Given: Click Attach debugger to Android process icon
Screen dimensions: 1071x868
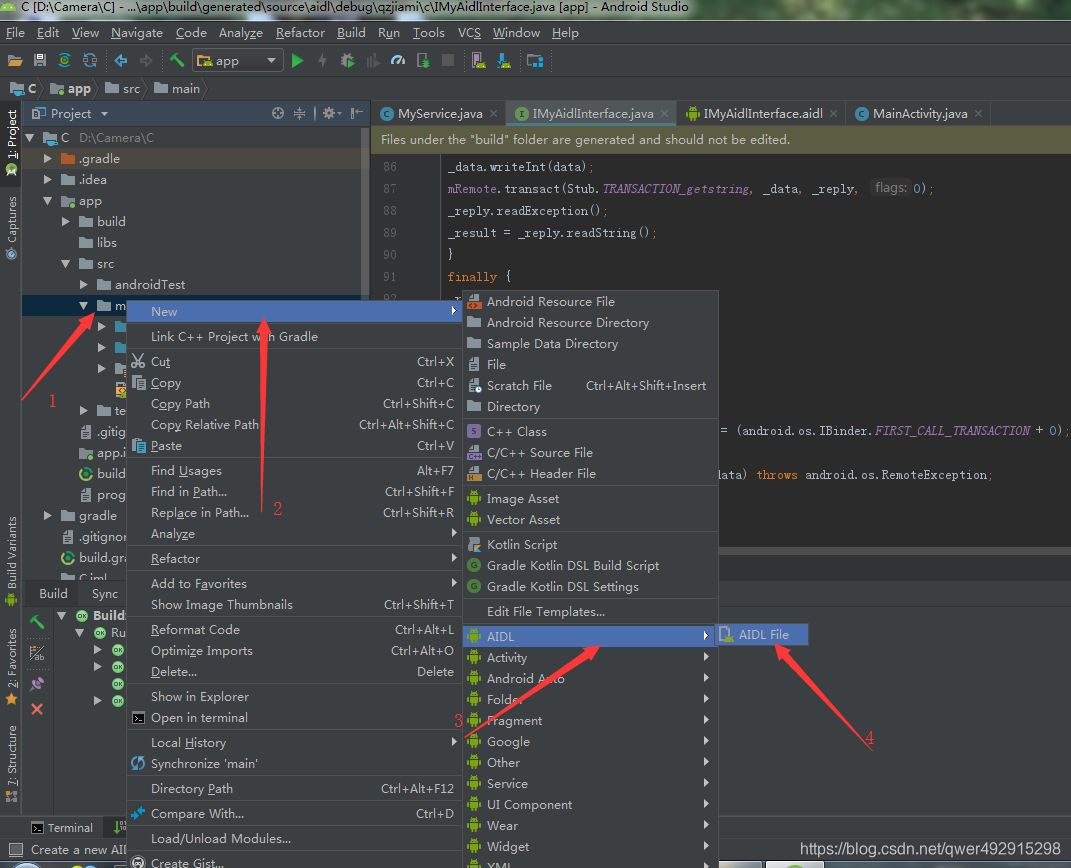Looking at the screenshot, I should [x=423, y=61].
